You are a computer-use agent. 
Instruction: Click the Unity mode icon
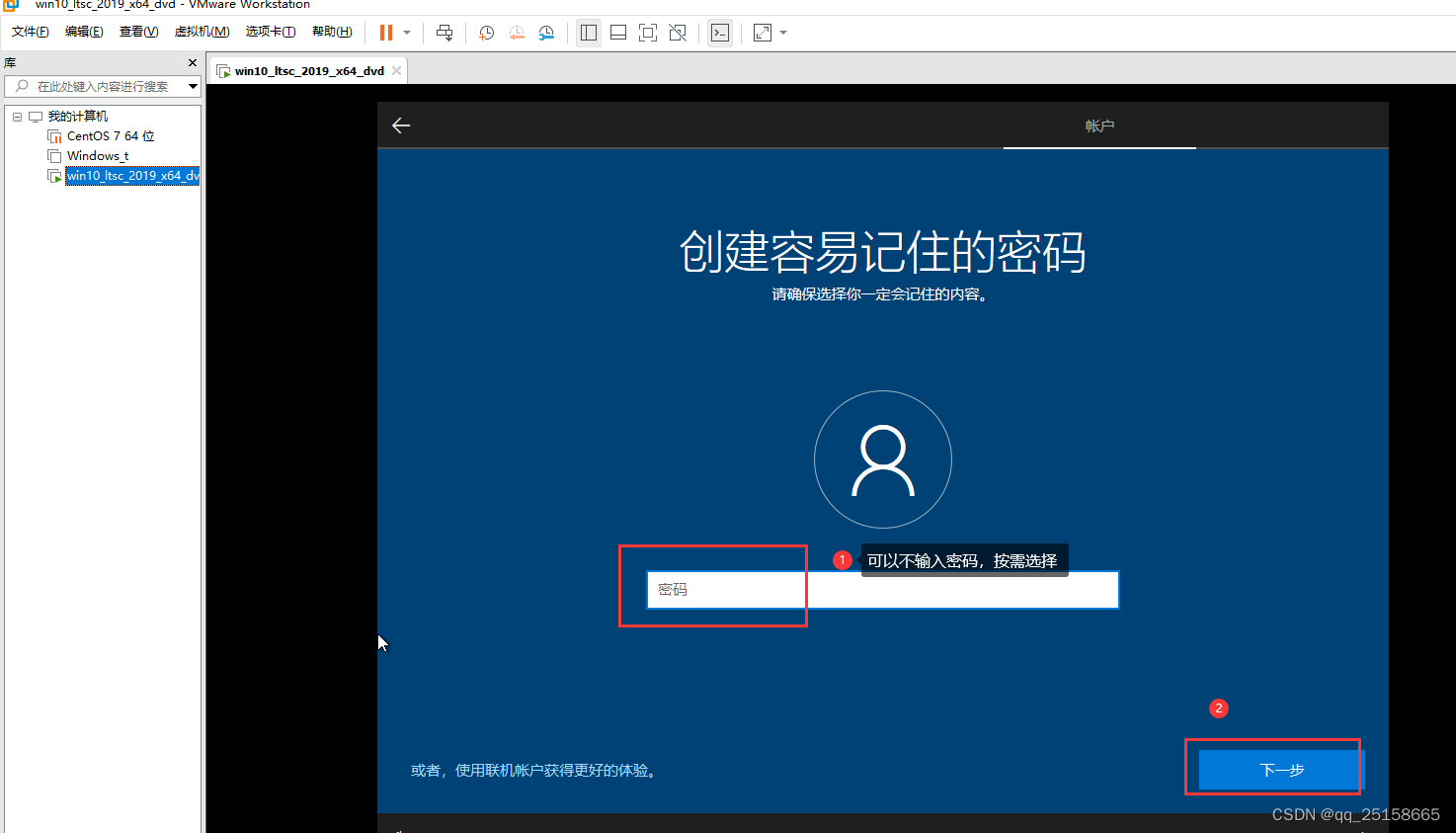[x=678, y=33]
